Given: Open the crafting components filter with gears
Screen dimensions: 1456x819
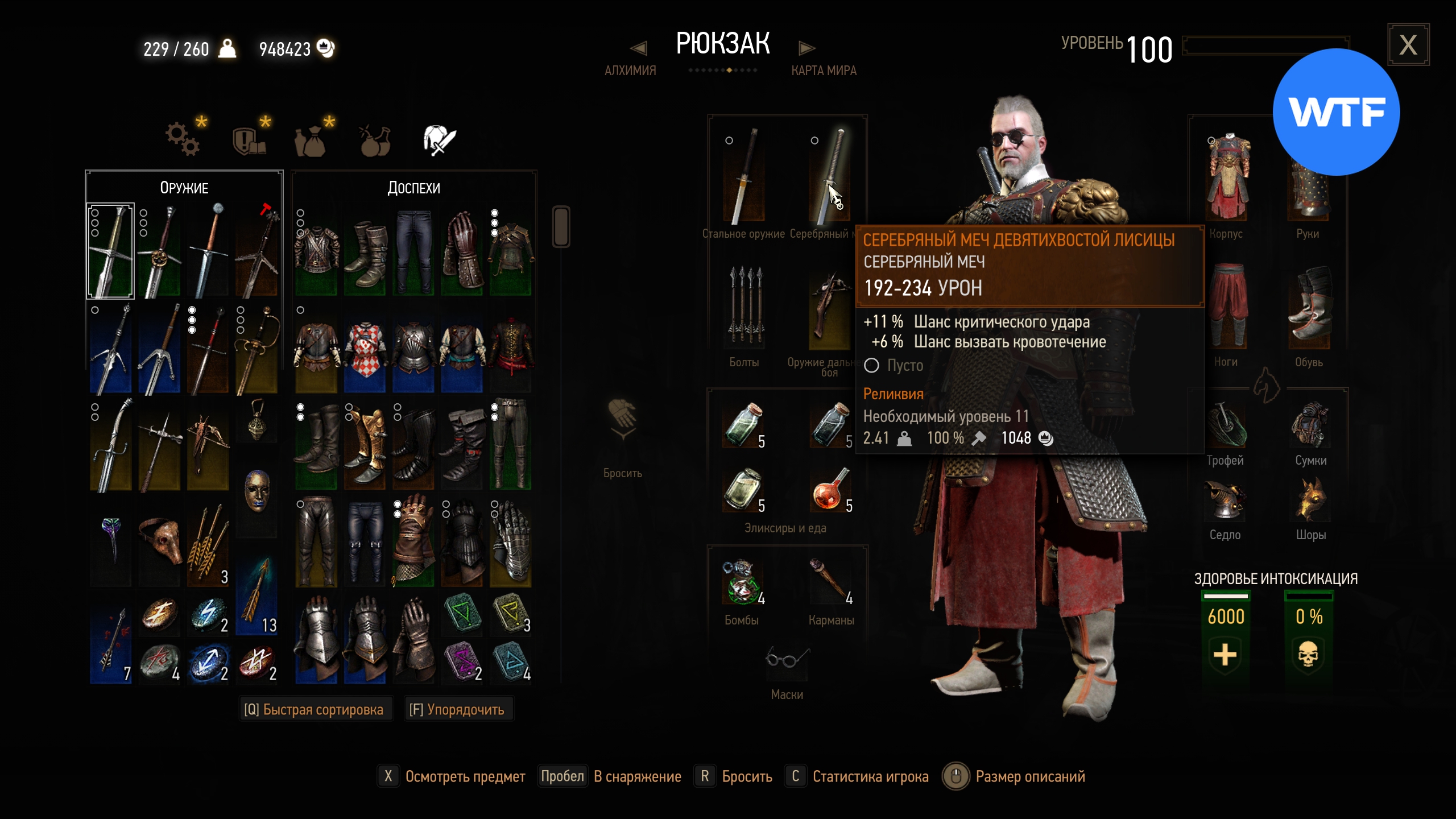Looking at the screenshot, I should pyautogui.click(x=183, y=139).
